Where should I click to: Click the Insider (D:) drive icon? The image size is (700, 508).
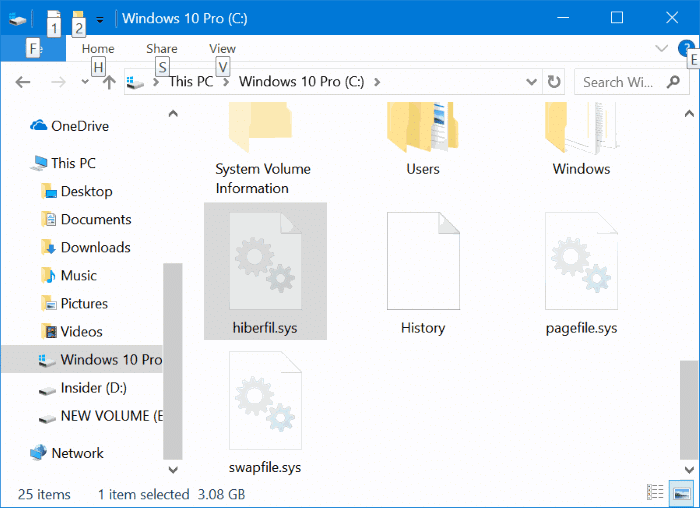click(x=47, y=390)
